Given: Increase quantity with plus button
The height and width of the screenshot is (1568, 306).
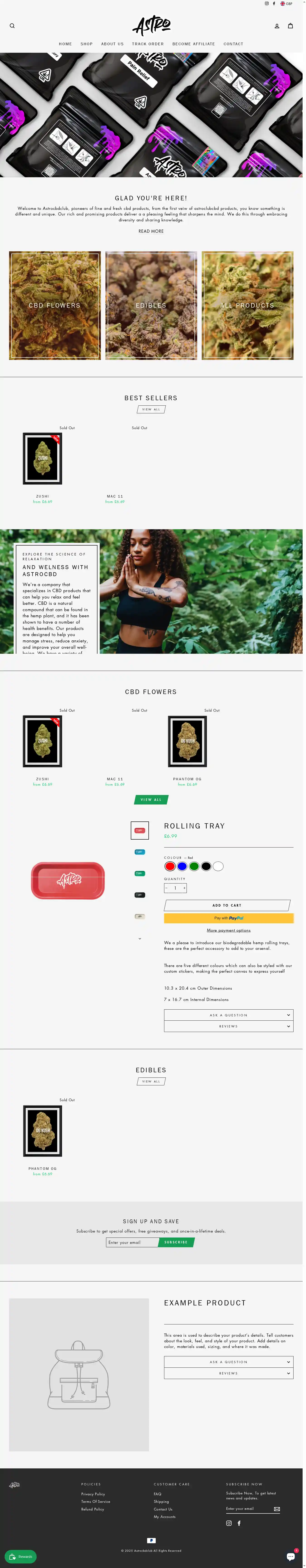Looking at the screenshot, I should coord(184,888).
